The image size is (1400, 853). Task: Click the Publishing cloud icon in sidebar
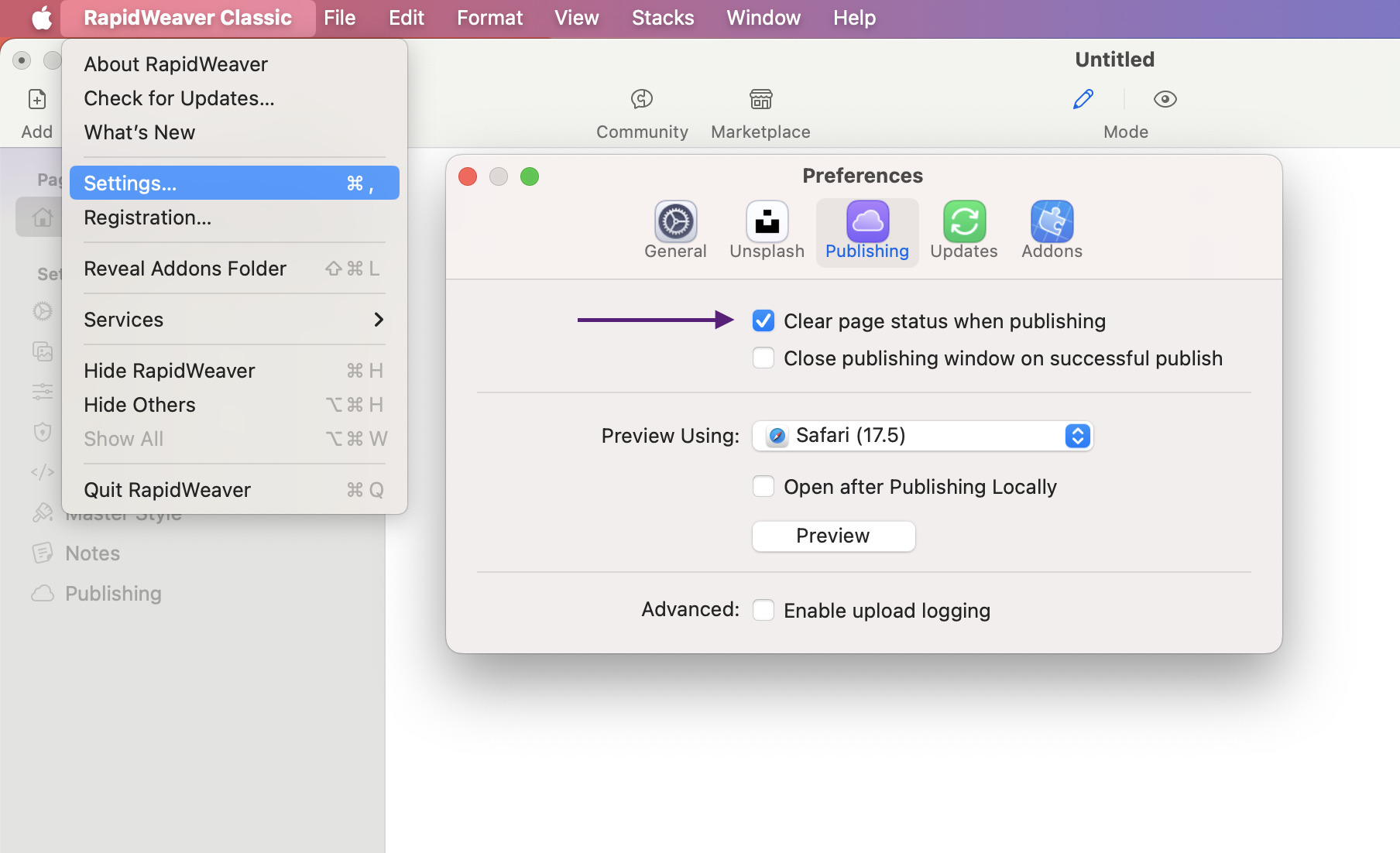click(x=43, y=593)
